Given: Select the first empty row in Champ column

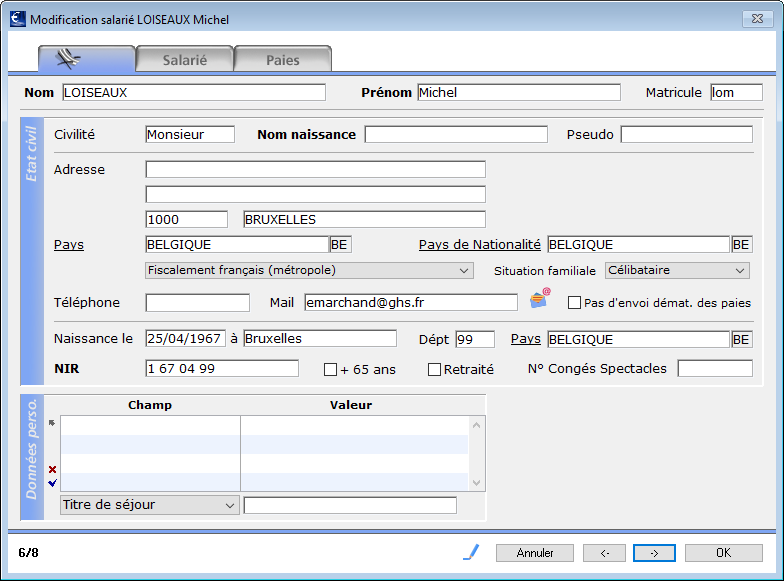Looking at the screenshot, I should click(x=150, y=426).
